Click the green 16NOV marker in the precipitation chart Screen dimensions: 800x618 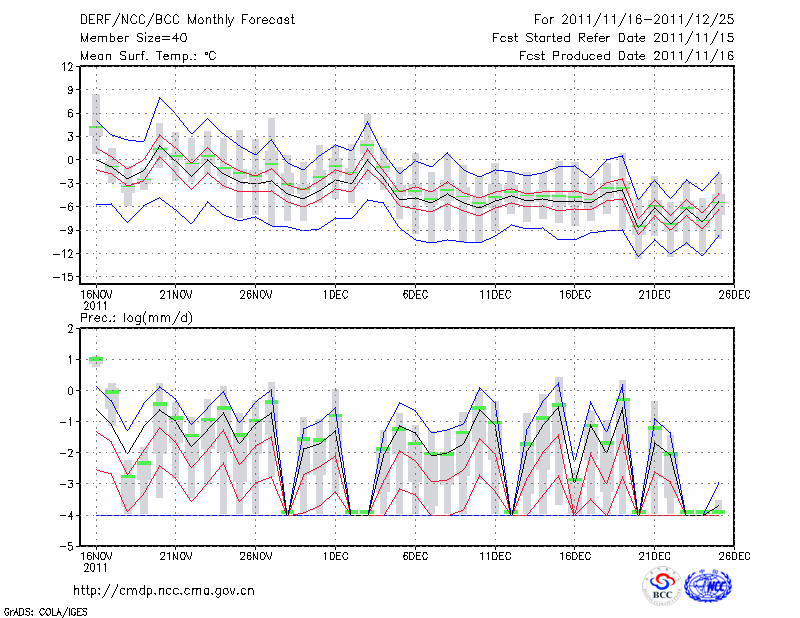click(96, 360)
